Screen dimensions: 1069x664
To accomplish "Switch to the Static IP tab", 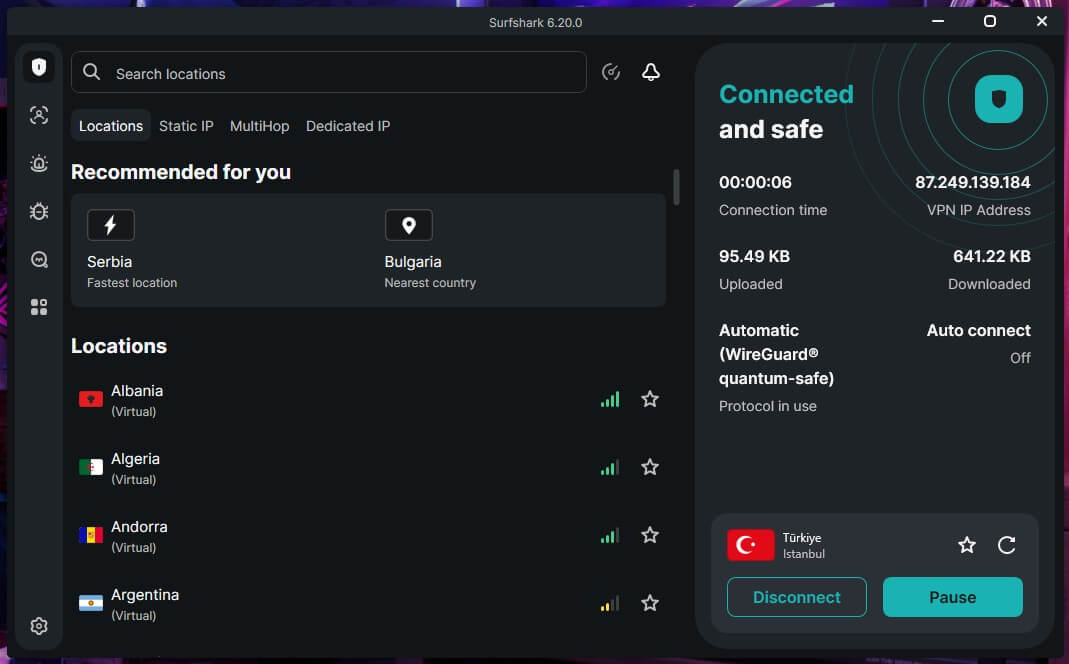I will (186, 126).
